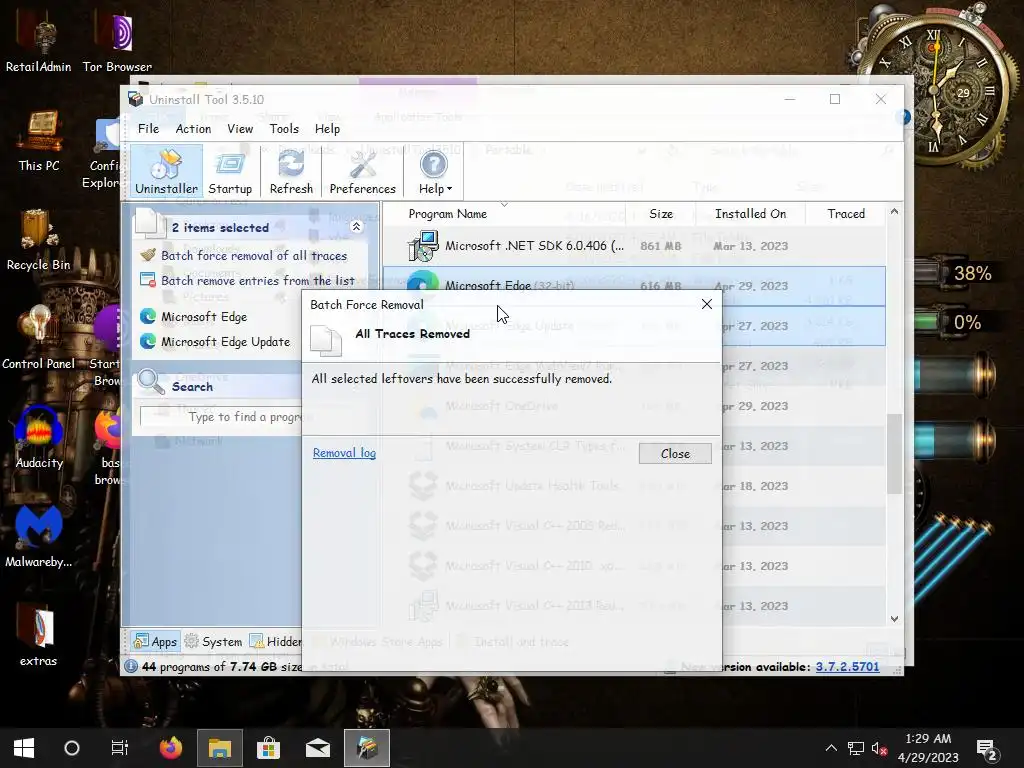Switch to the Apps tab
The width and height of the screenshot is (1024, 768).
pos(155,641)
